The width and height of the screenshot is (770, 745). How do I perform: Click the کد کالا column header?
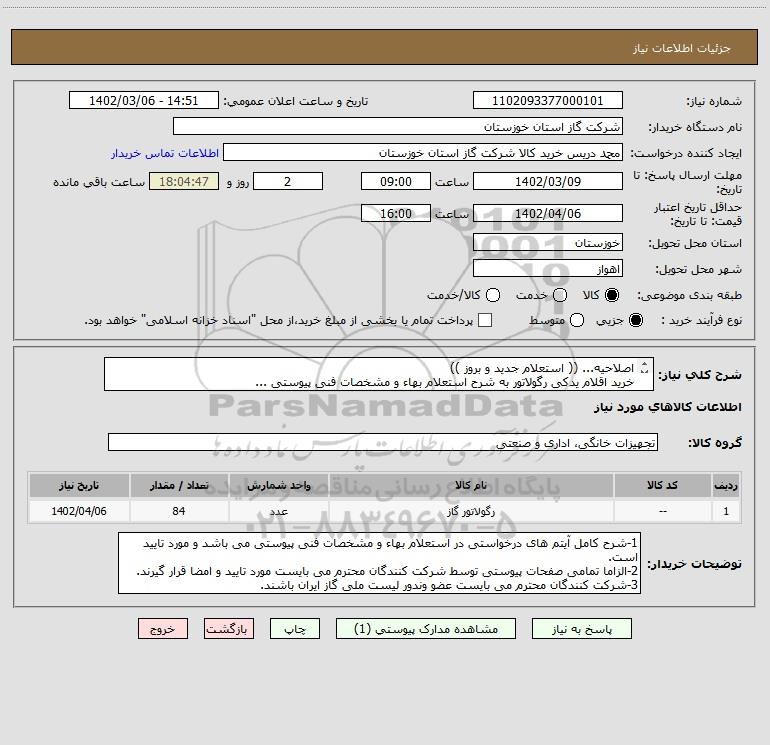pyautogui.click(x=662, y=485)
